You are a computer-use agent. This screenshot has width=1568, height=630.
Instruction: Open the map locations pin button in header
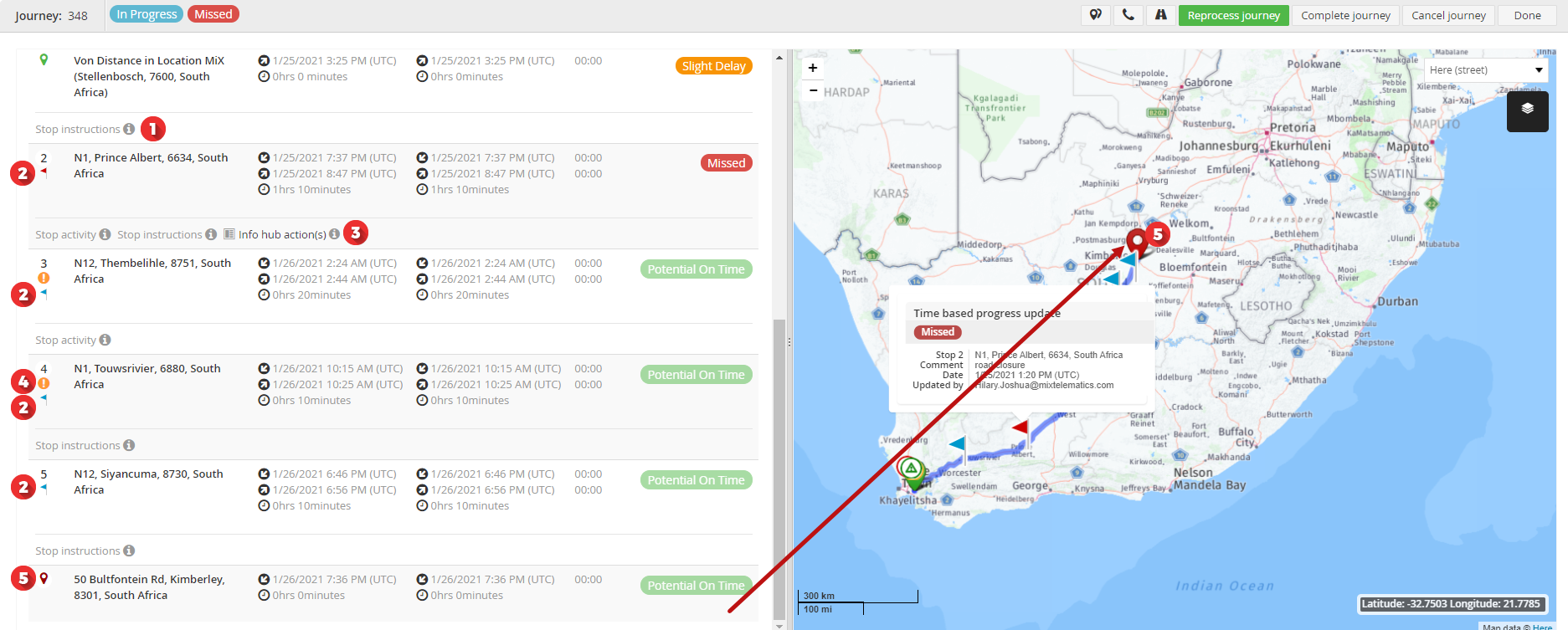[x=1095, y=15]
